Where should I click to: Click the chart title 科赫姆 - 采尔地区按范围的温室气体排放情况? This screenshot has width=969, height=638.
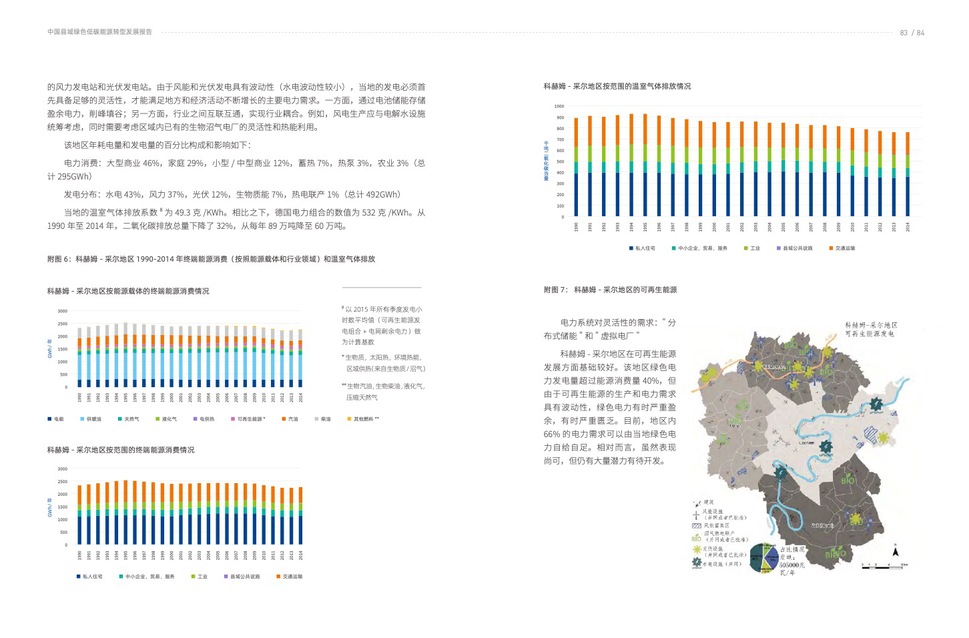(x=617, y=86)
